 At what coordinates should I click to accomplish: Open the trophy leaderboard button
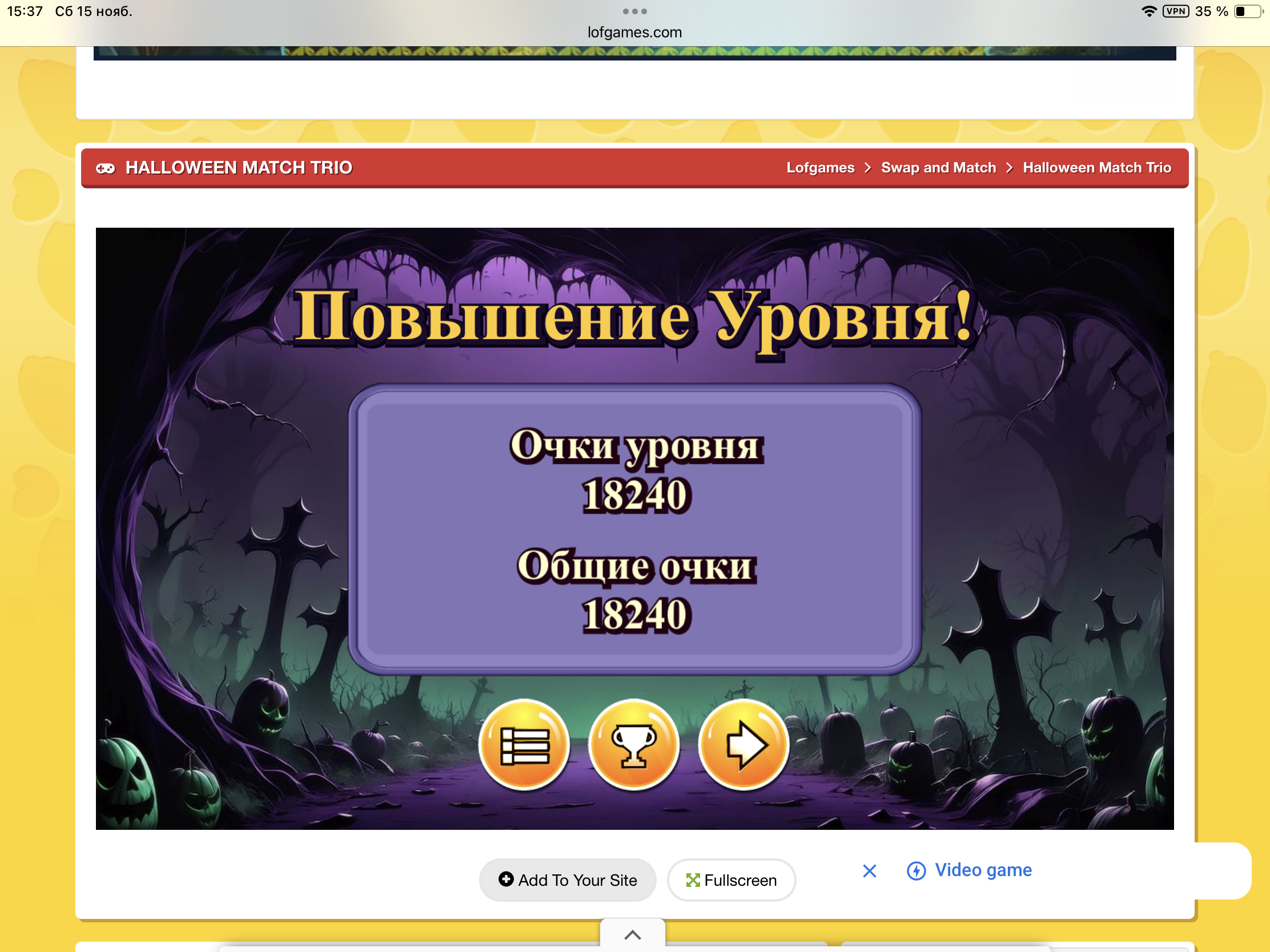[634, 744]
